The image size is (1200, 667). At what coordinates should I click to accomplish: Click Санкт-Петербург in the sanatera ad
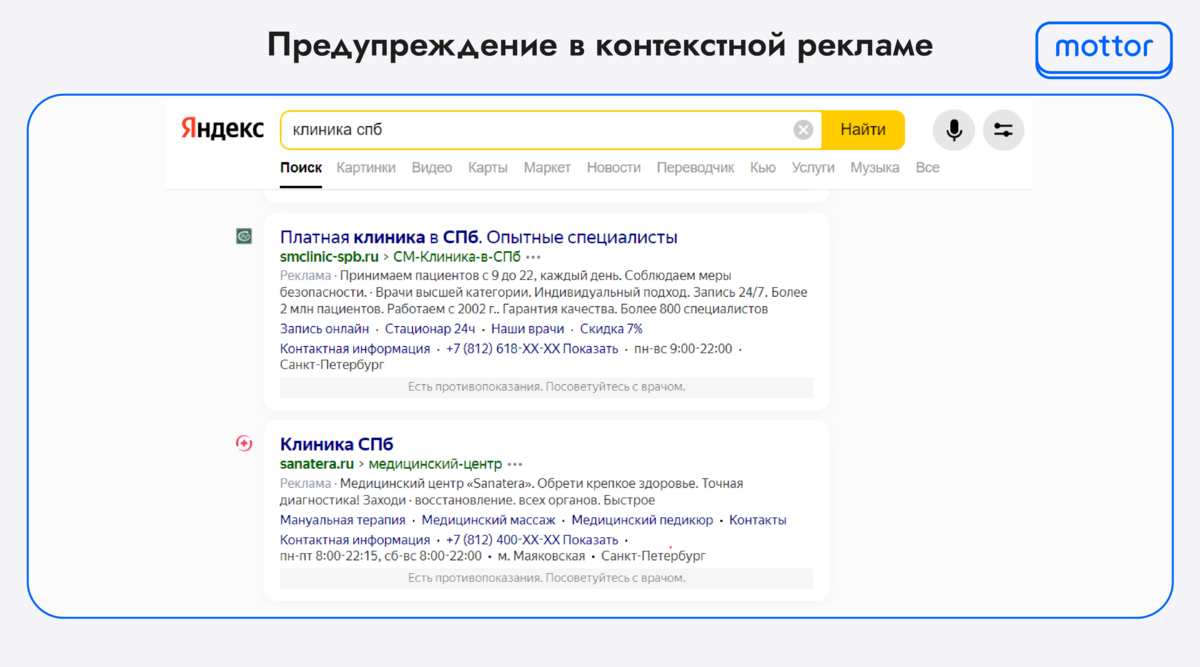[x=653, y=555]
